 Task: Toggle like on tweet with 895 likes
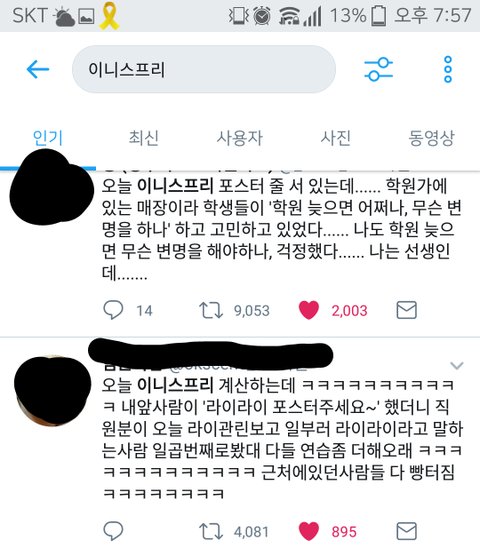click(309, 532)
